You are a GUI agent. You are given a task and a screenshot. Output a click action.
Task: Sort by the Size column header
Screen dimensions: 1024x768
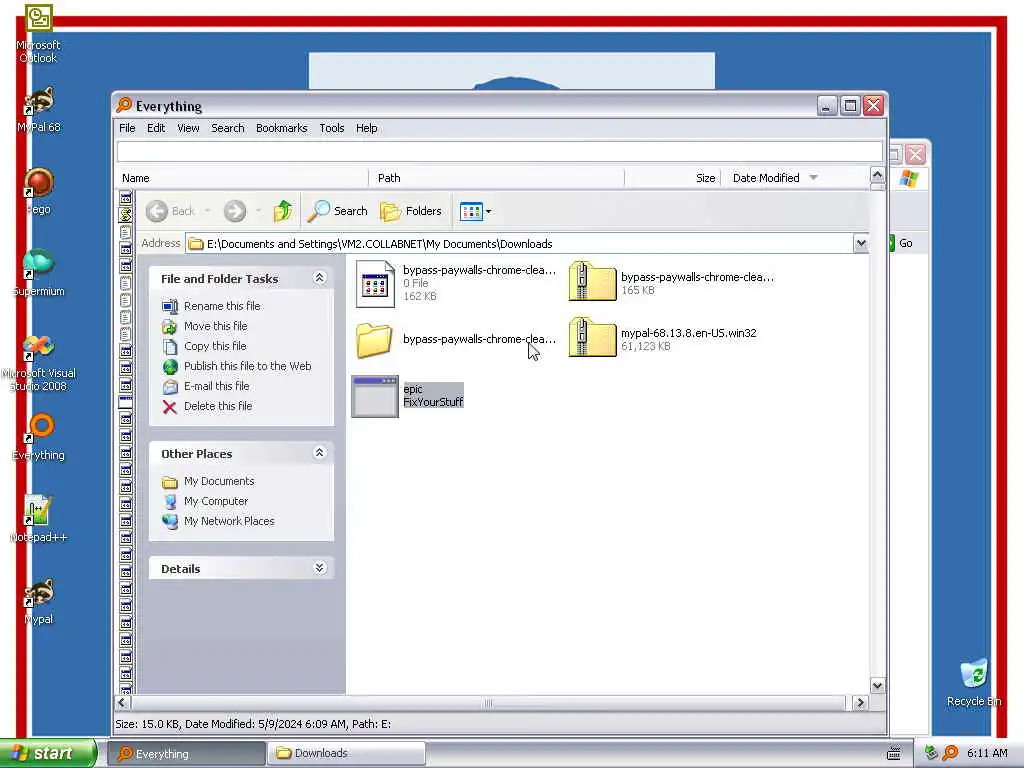(673, 178)
